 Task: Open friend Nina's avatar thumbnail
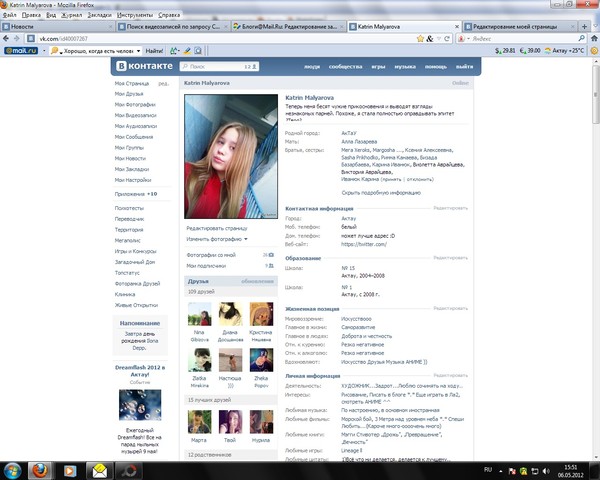[199, 314]
